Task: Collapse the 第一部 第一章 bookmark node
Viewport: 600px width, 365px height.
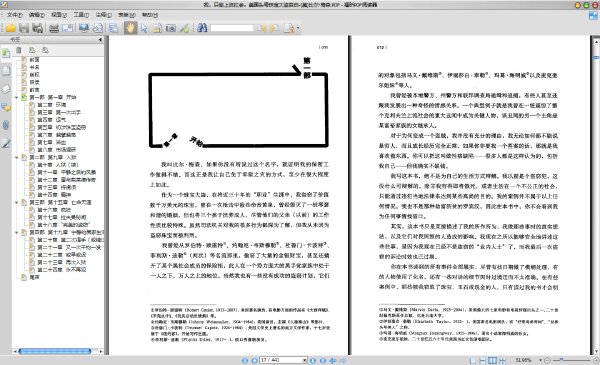Action: [16, 98]
